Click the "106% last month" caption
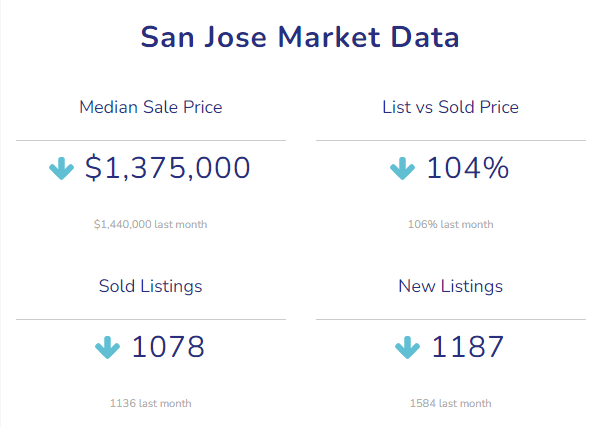Screen dimensions: 601x427 pyautogui.click(x=450, y=224)
